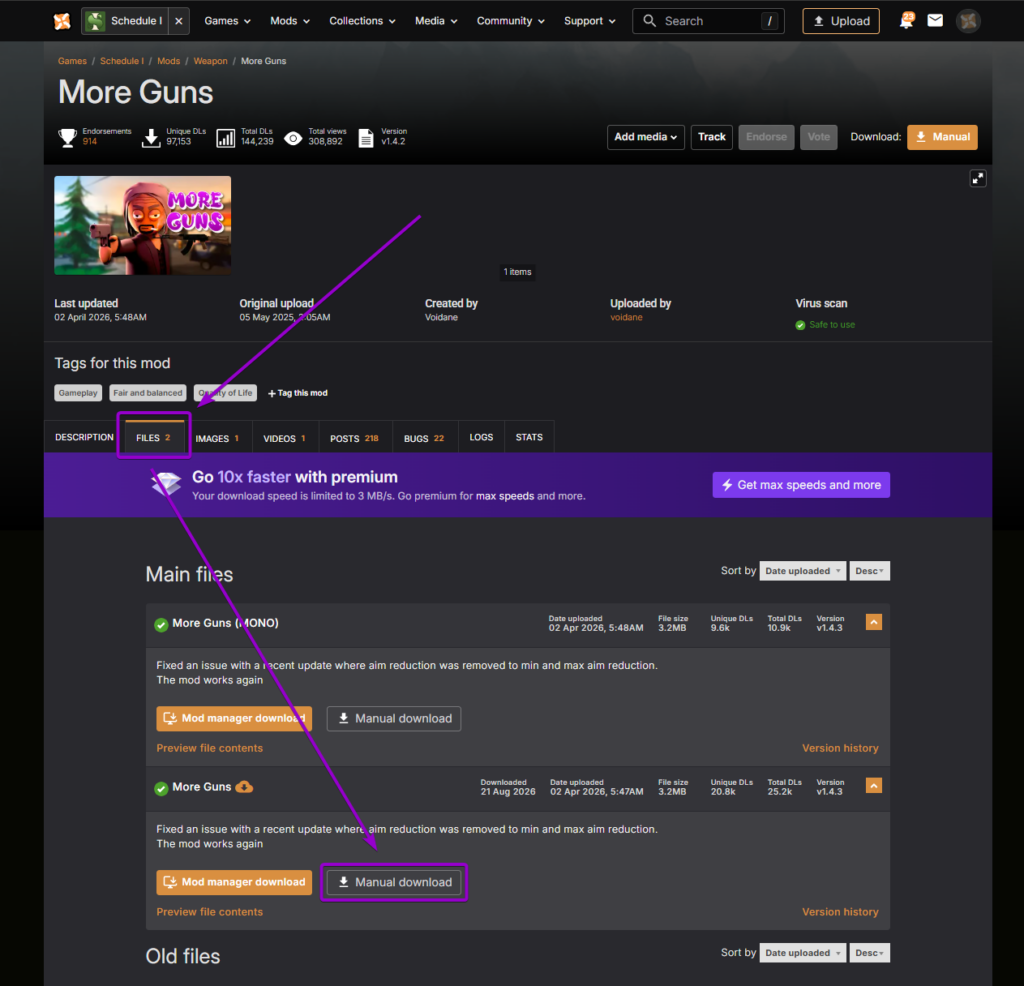Go to Games breadcrumb link

(x=72, y=61)
